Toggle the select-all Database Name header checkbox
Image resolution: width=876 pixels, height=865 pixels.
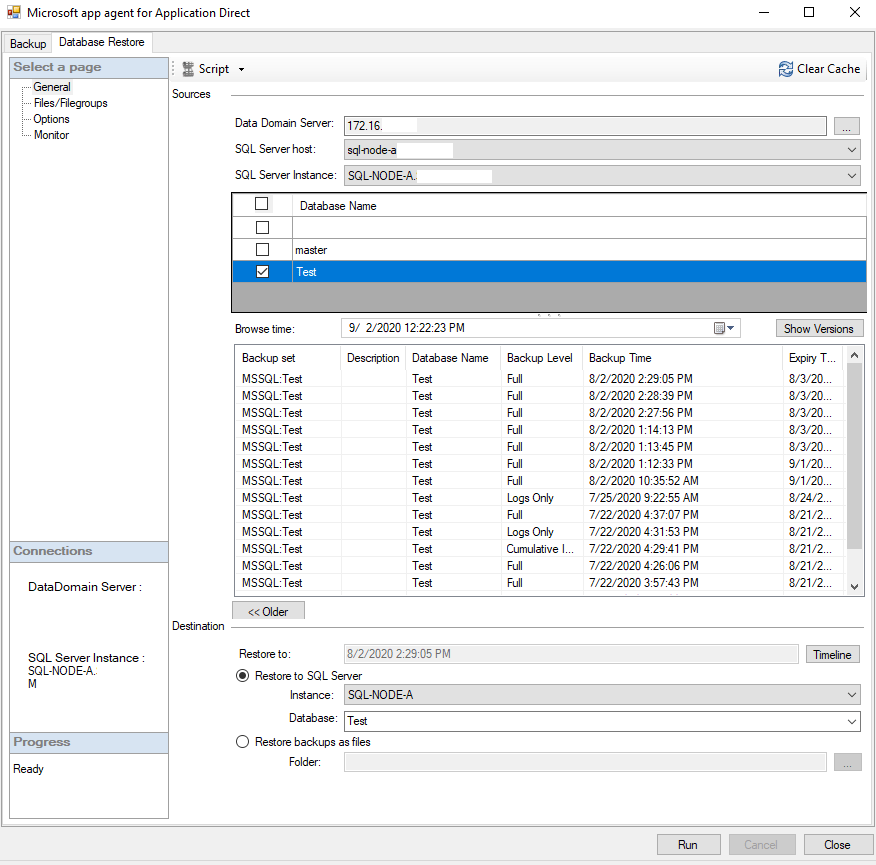coord(262,204)
